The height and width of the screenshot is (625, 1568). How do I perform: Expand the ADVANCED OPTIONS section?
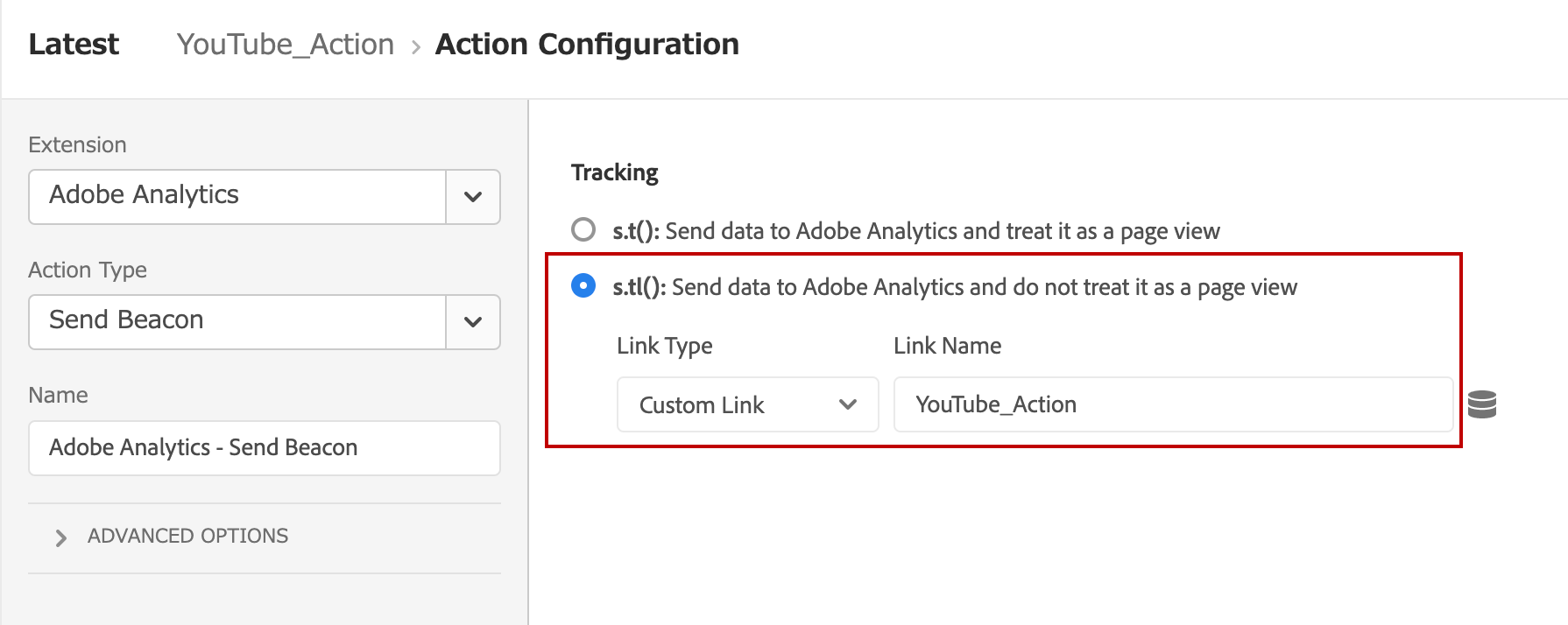pyautogui.click(x=187, y=536)
